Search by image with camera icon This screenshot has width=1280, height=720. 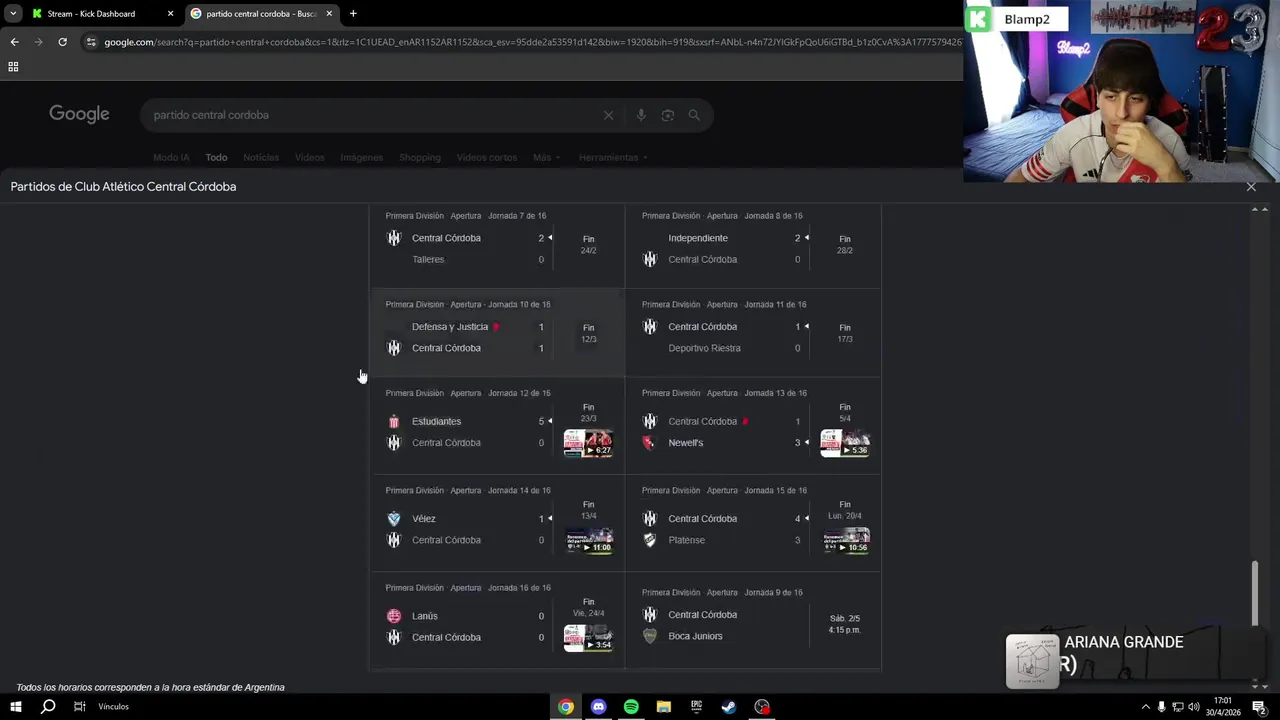point(668,115)
